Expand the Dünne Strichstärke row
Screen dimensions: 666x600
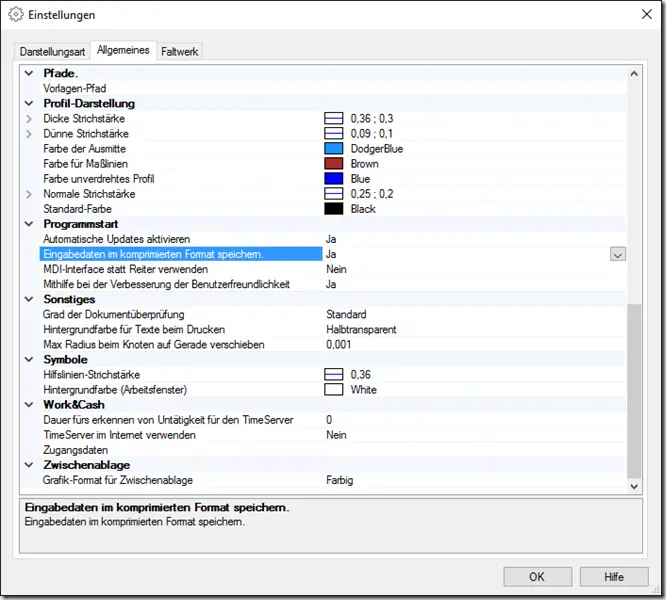[x=29, y=134]
